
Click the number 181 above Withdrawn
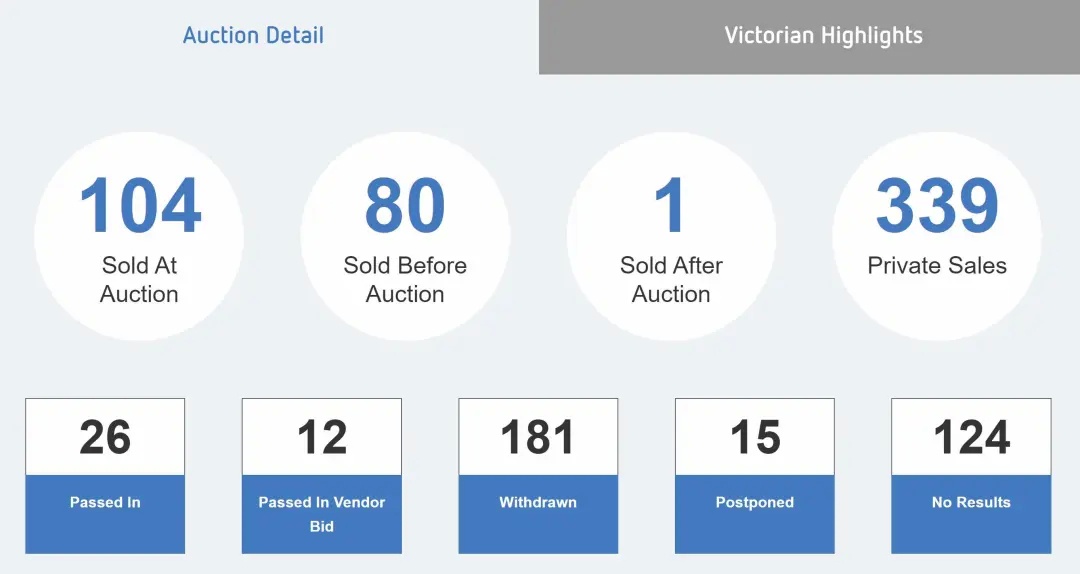[x=538, y=437]
